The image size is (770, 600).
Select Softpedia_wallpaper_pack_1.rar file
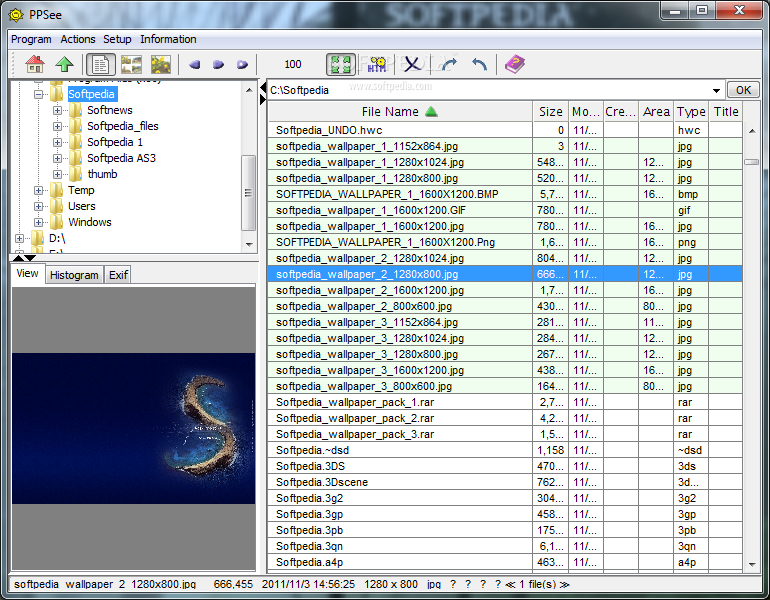pos(505,403)
